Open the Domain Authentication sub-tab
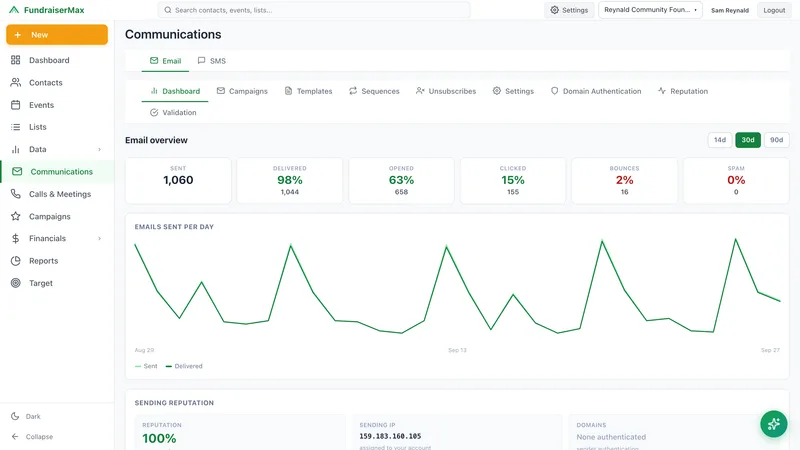This screenshot has height=450, width=800. [x=596, y=91]
